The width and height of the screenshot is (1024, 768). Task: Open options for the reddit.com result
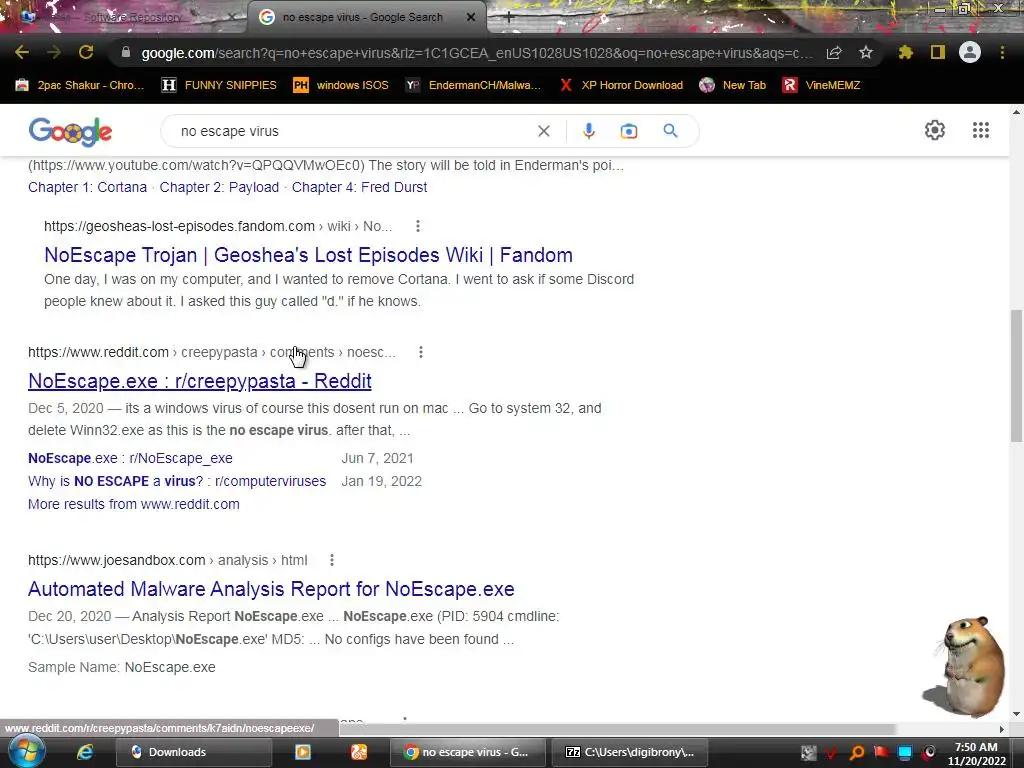(421, 352)
